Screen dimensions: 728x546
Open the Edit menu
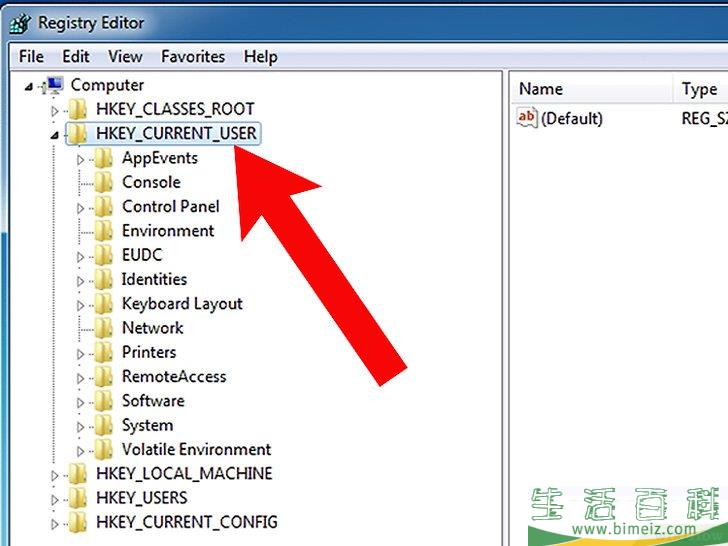[76, 57]
